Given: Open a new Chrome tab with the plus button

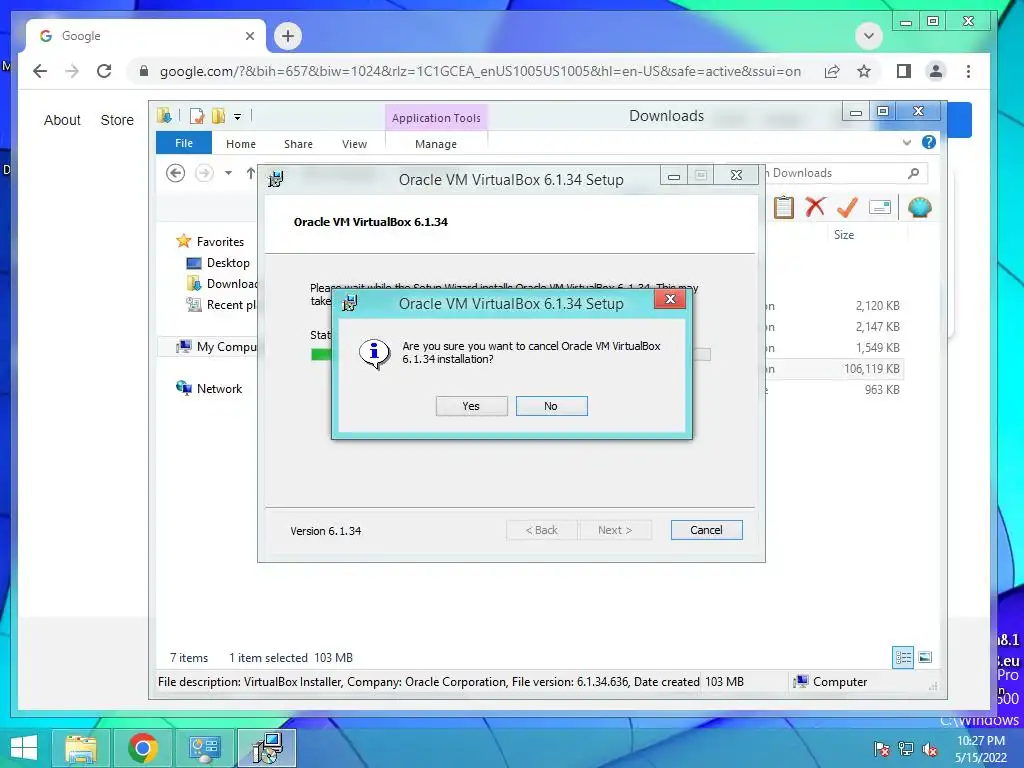Looking at the screenshot, I should 288,36.
